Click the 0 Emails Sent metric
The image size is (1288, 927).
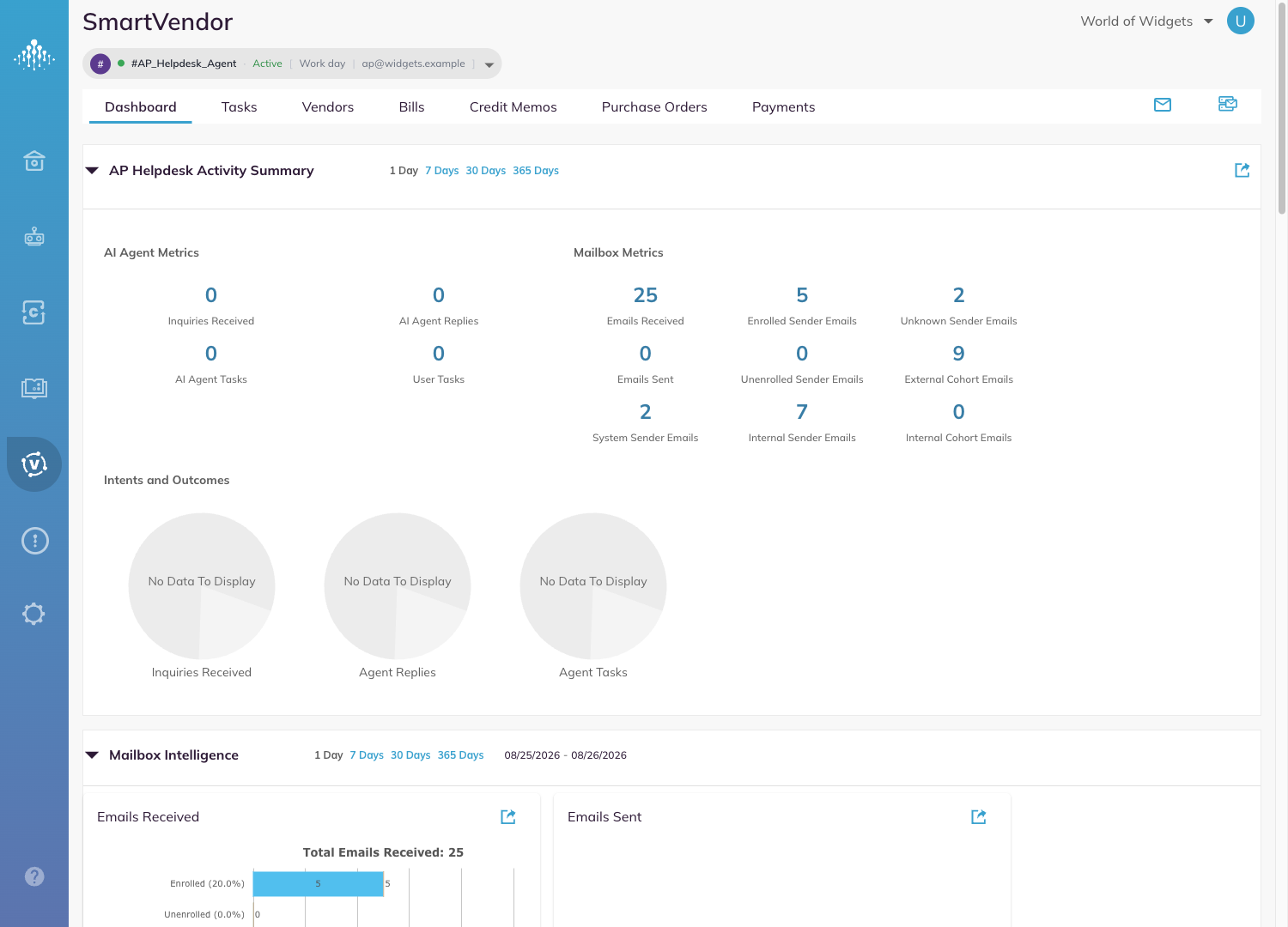(646, 354)
